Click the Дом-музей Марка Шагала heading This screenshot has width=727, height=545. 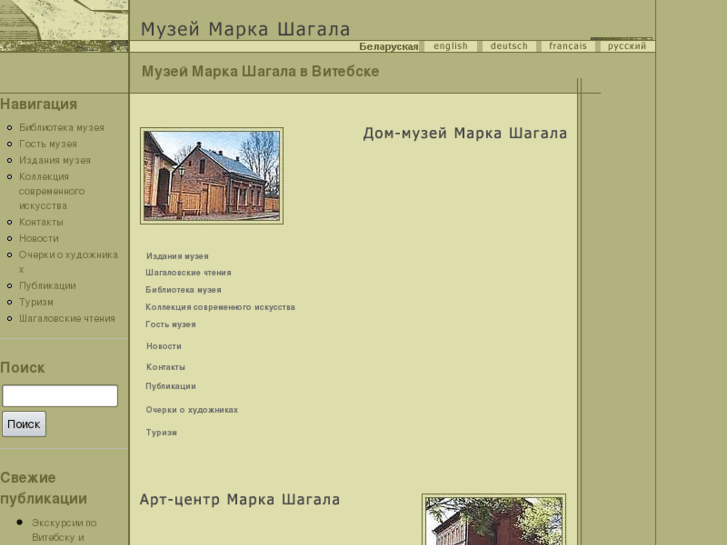coord(464,134)
